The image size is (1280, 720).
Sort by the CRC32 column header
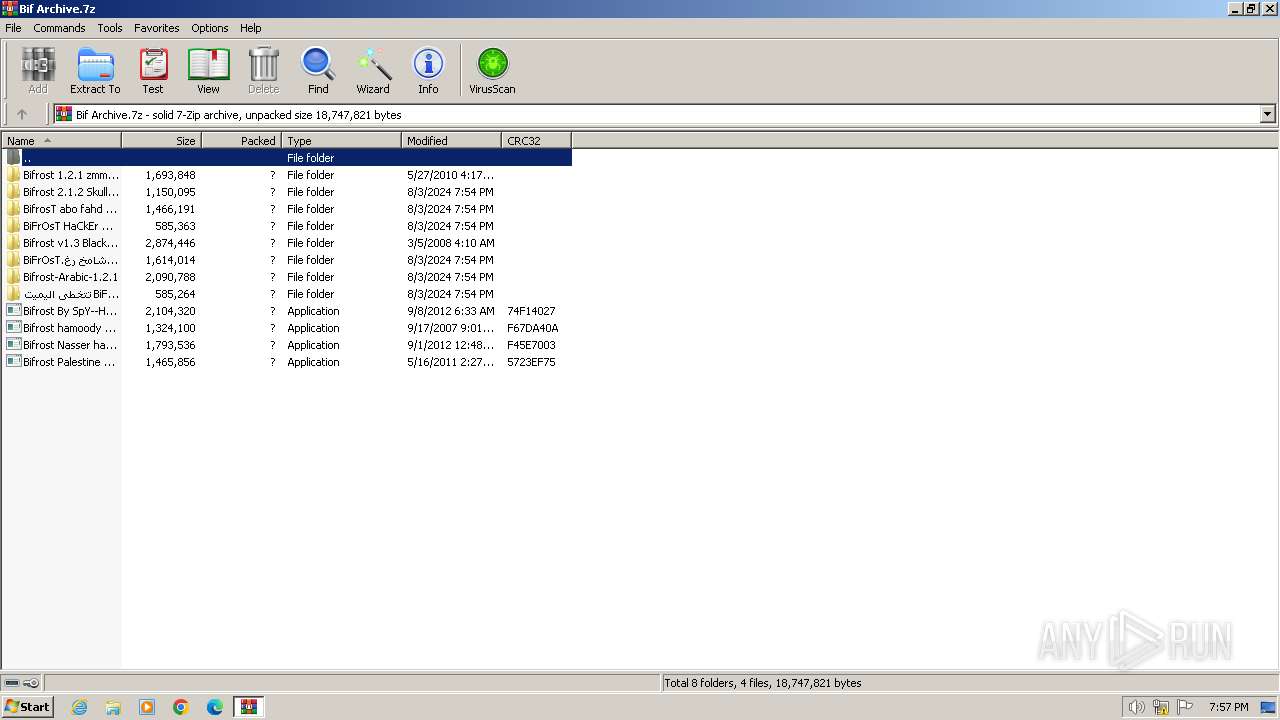[x=536, y=141]
